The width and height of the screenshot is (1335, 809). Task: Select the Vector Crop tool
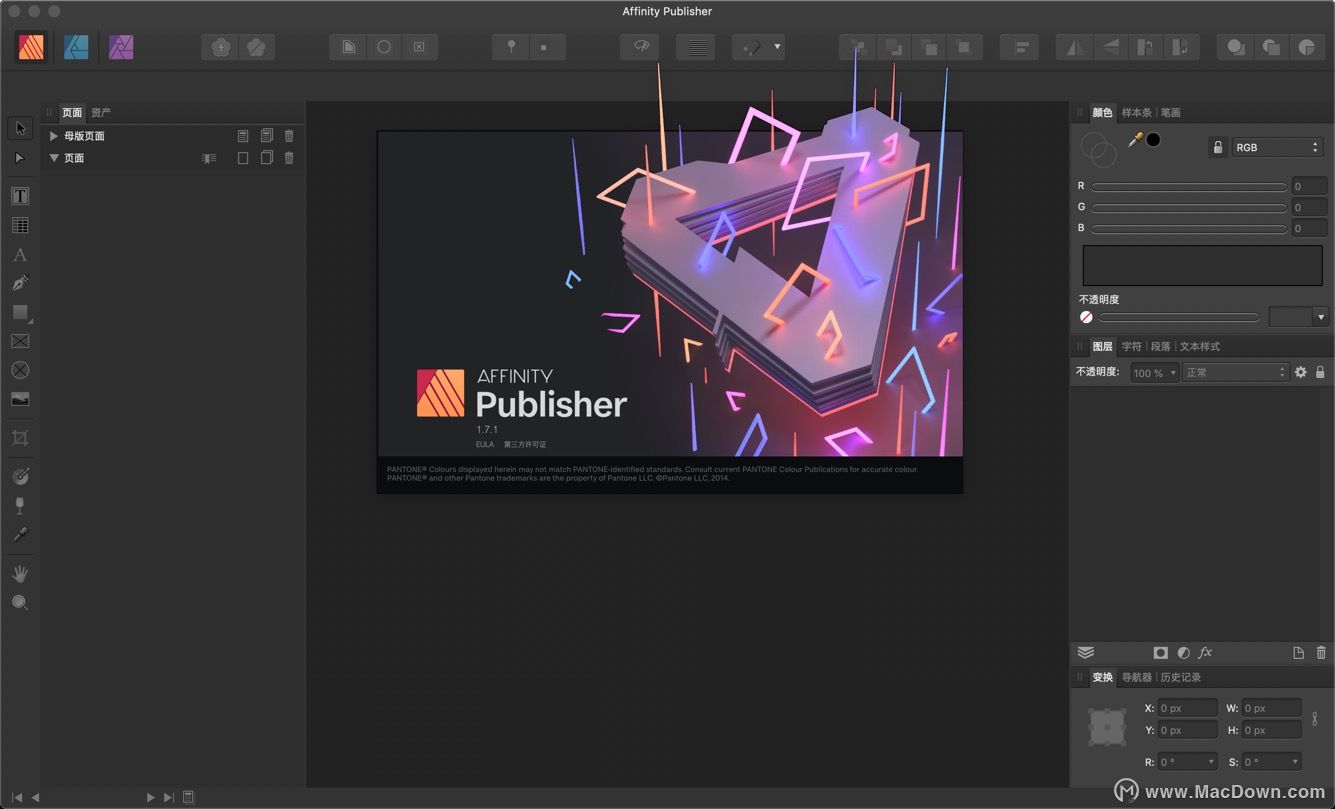20,437
